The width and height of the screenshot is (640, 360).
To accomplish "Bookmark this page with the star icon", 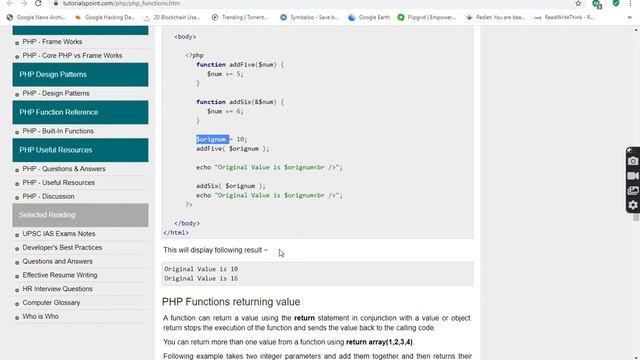I will [578, 3].
